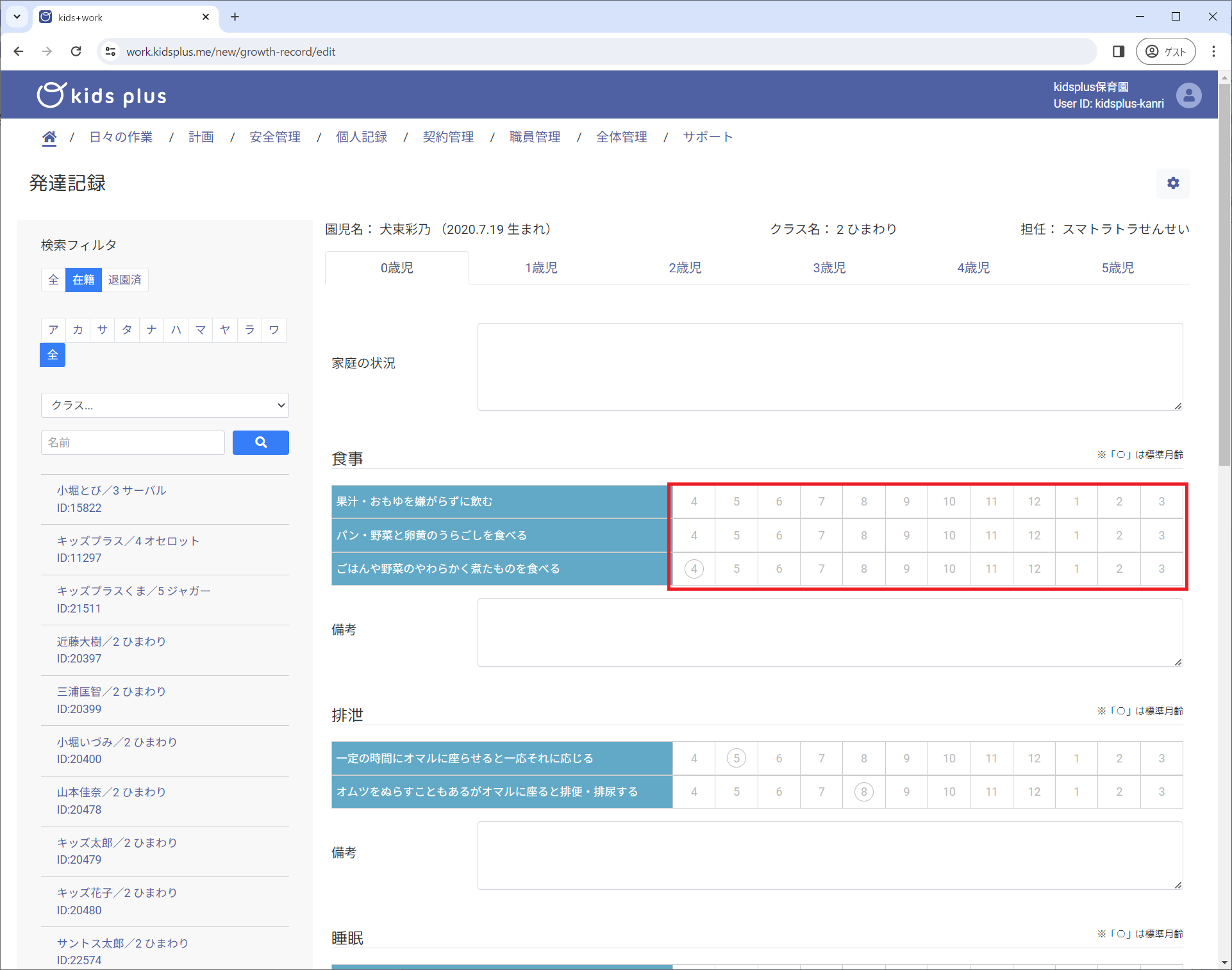Open the 職員管理 menu
This screenshot has height=970, width=1232.
pyautogui.click(x=535, y=137)
